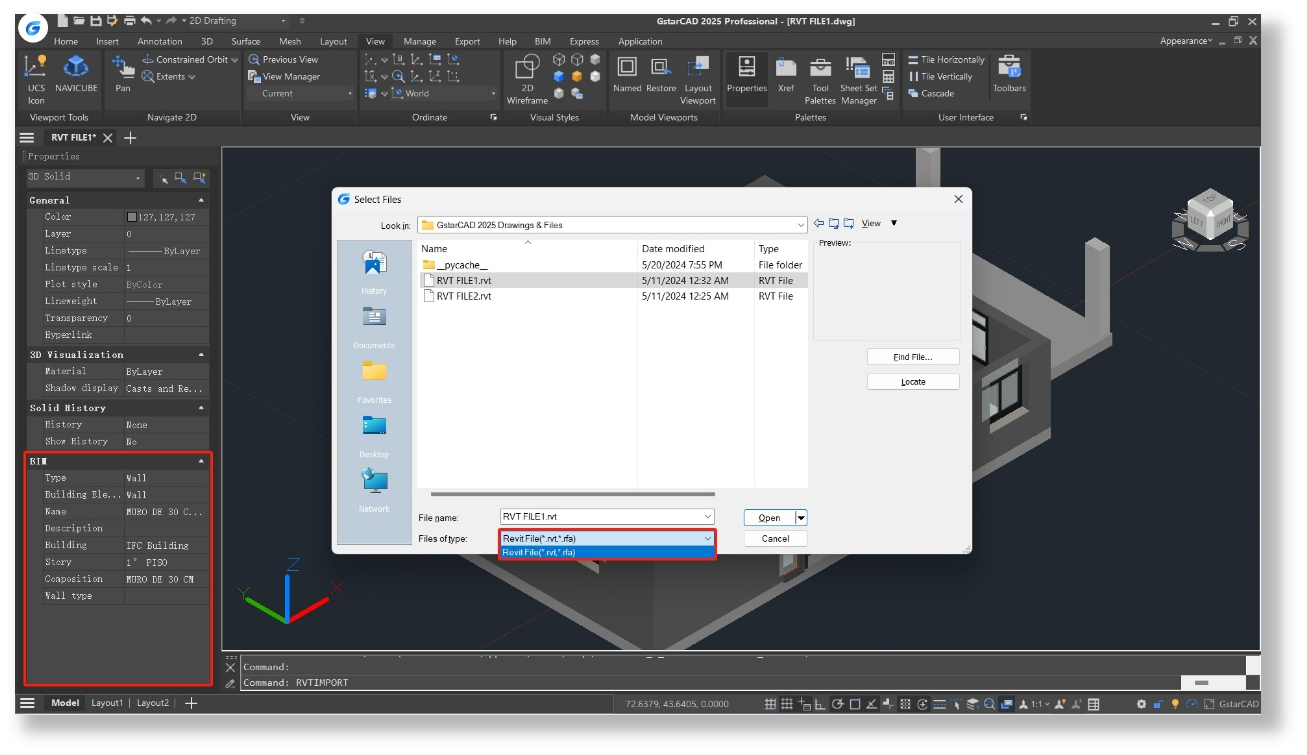Click the Desktop shortcut in the file dialog
Screen dimensions: 1307x755
[x=374, y=435]
